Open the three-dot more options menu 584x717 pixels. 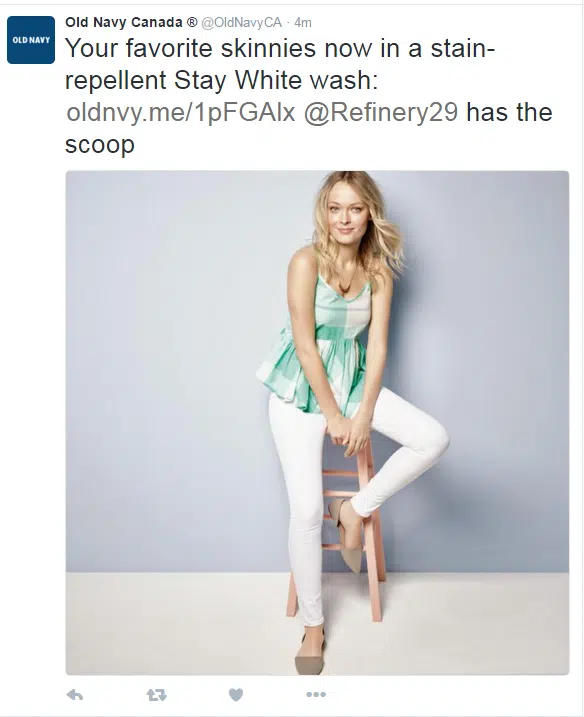tap(316, 695)
